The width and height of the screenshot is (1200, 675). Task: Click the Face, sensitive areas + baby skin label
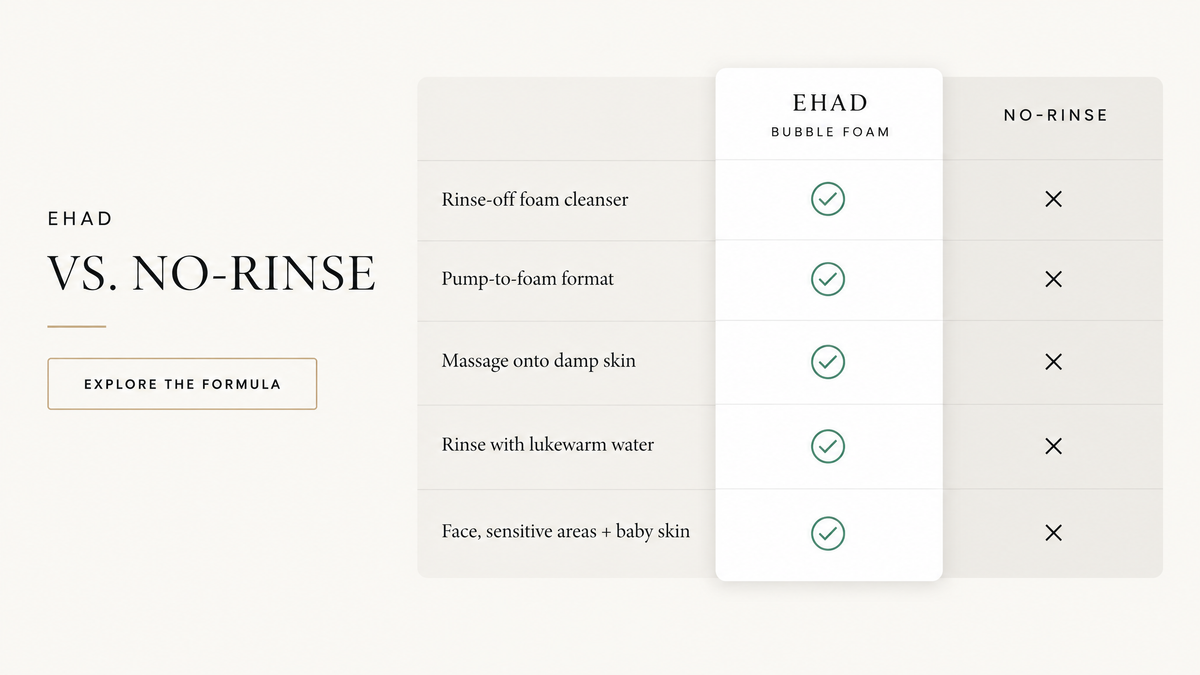566,532
